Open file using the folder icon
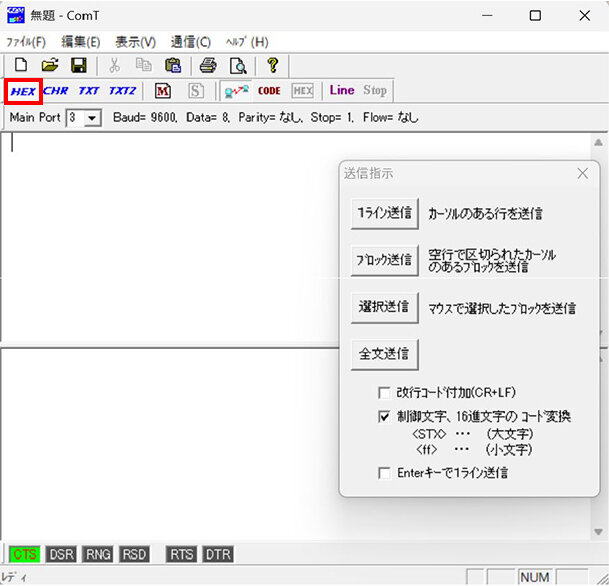This screenshot has width=609, height=586. pyautogui.click(x=50, y=65)
